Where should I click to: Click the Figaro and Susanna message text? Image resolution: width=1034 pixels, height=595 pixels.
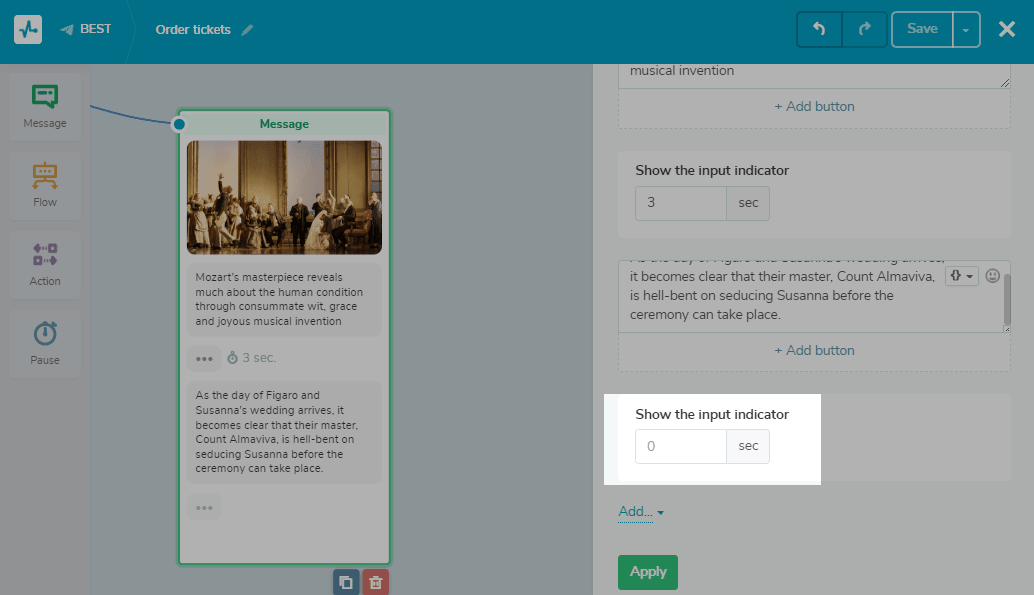click(284, 432)
